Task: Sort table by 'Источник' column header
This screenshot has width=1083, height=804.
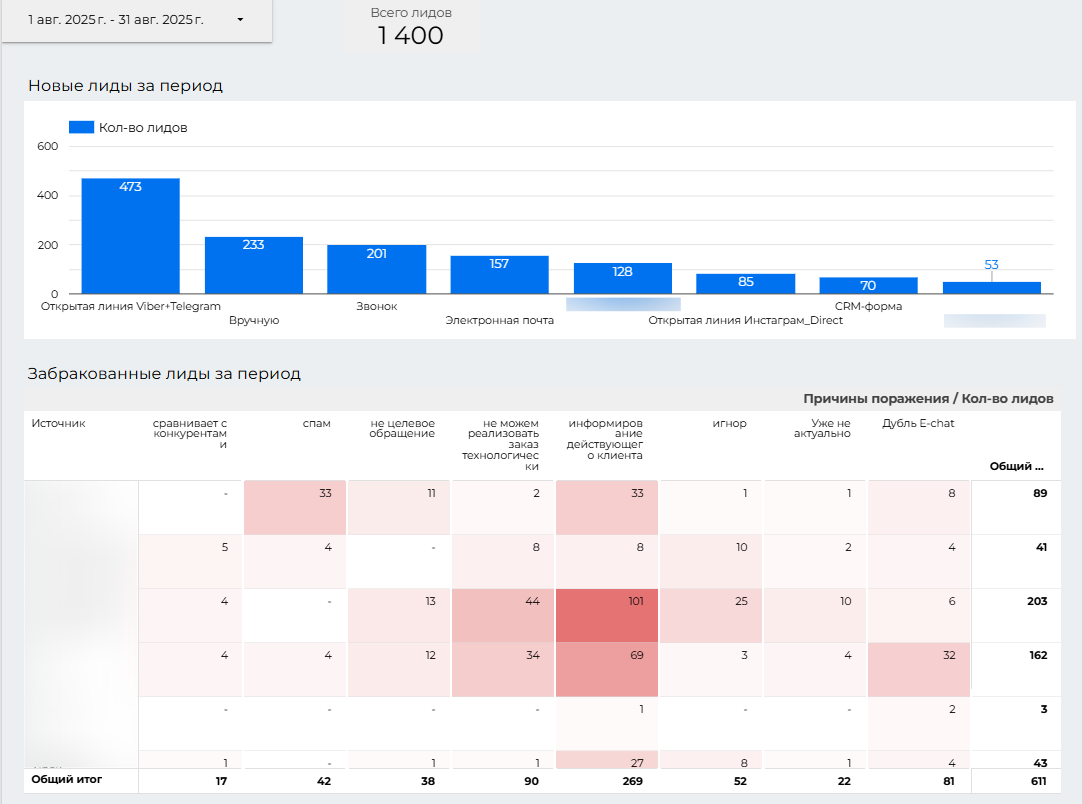Action: click(58, 423)
